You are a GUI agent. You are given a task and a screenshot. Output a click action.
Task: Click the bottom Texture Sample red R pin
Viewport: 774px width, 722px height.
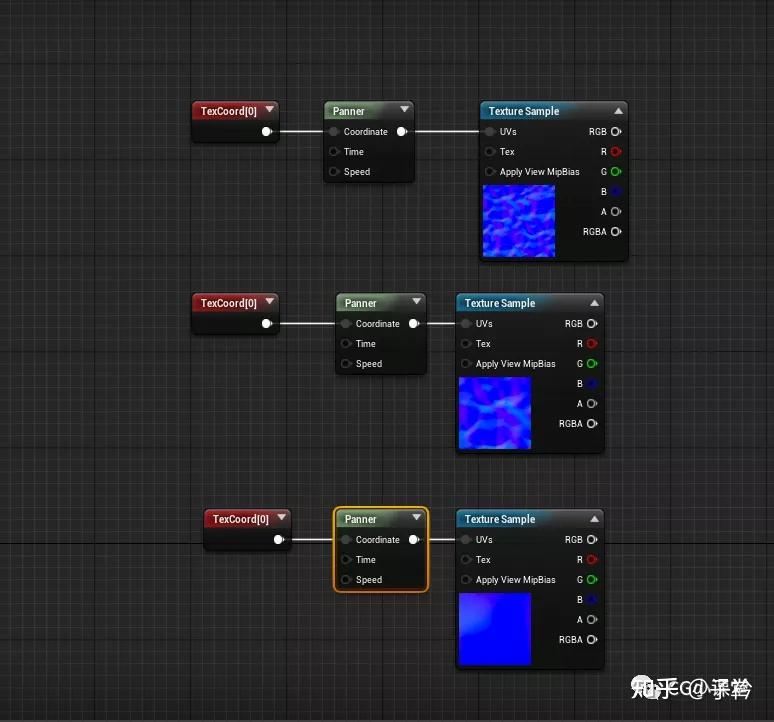[x=592, y=560]
